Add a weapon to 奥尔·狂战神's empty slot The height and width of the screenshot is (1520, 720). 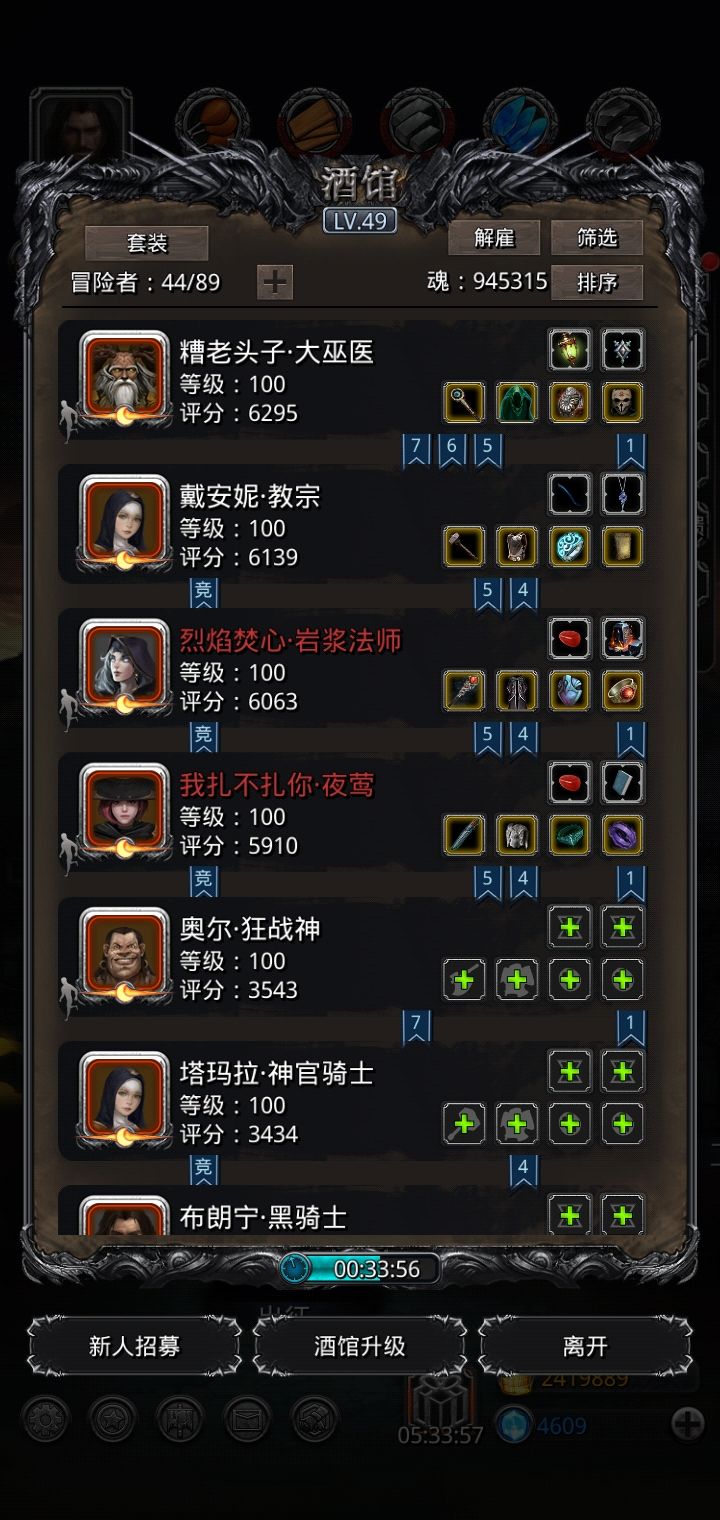[x=464, y=980]
